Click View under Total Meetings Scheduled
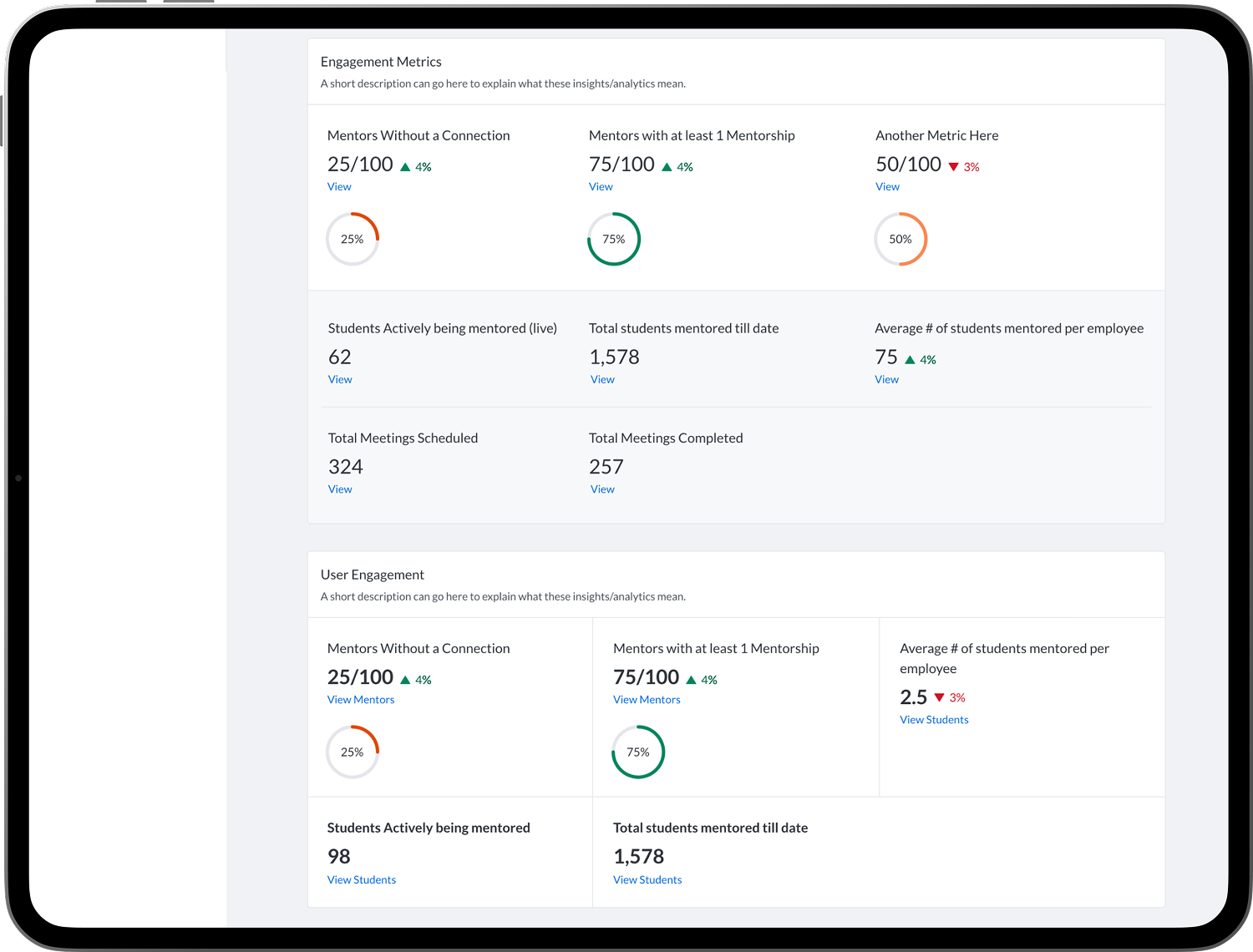 pos(340,489)
